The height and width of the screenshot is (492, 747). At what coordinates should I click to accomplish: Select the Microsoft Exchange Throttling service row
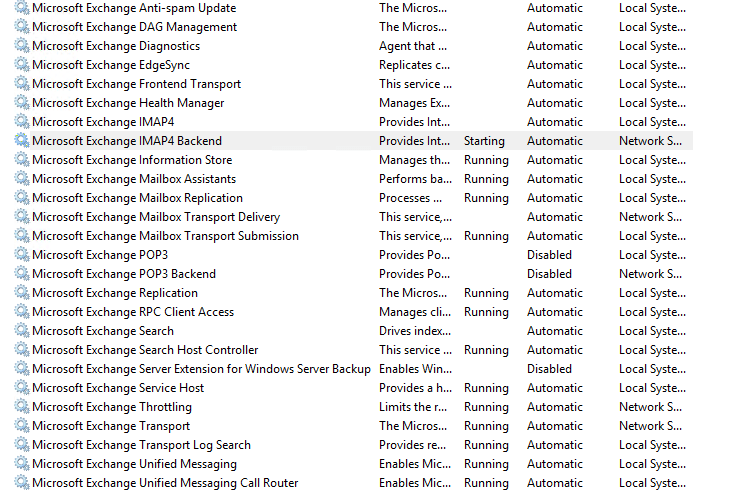tap(111, 407)
